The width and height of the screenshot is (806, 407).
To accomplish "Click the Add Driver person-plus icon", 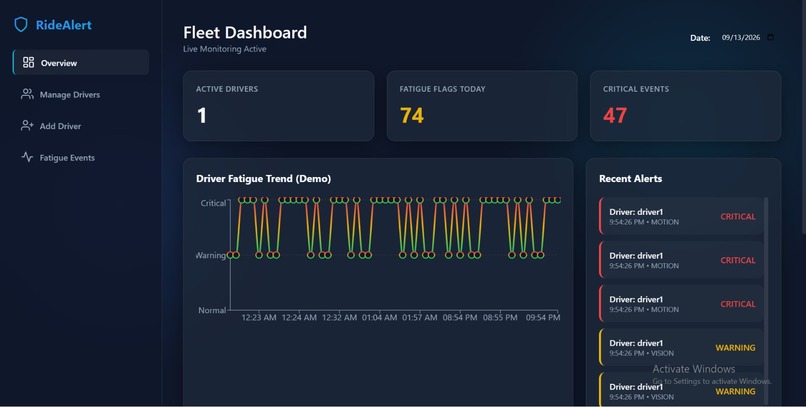I will 27,125.
